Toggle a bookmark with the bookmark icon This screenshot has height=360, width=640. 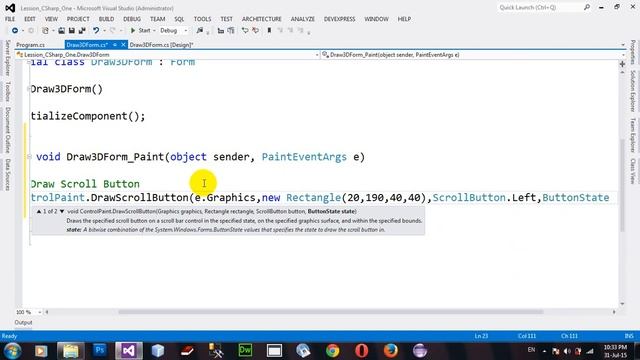269,31
